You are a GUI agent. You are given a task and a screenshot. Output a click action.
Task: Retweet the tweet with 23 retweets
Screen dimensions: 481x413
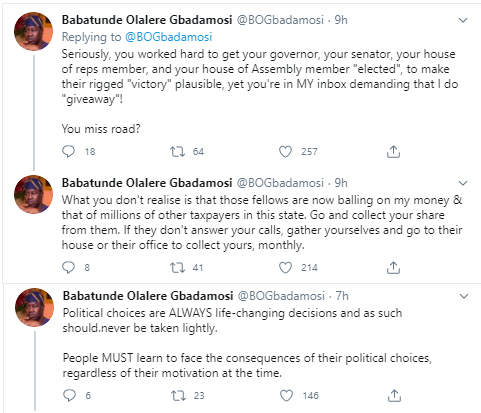(178, 396)
